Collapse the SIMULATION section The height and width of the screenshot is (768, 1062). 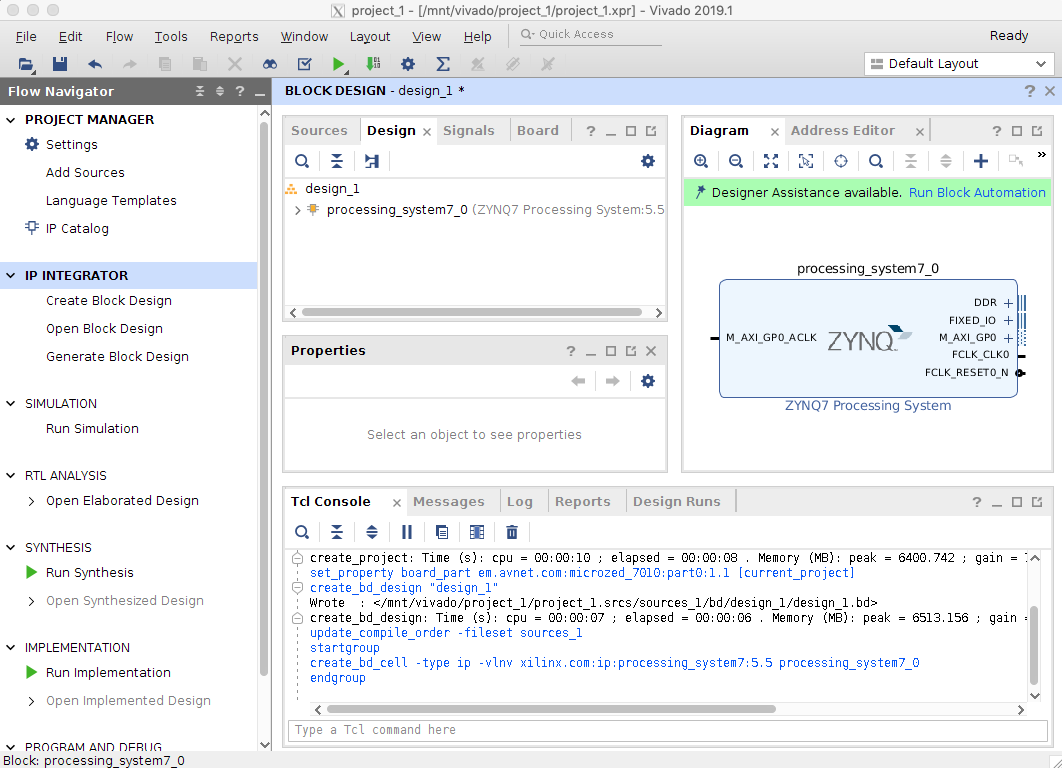click(x=11, y=404)
